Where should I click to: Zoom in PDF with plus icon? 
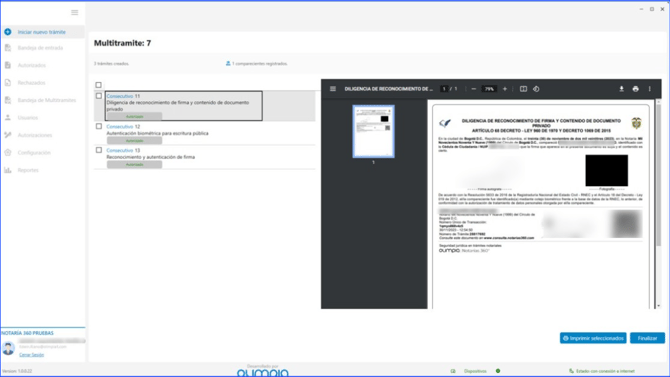point(505,89)
